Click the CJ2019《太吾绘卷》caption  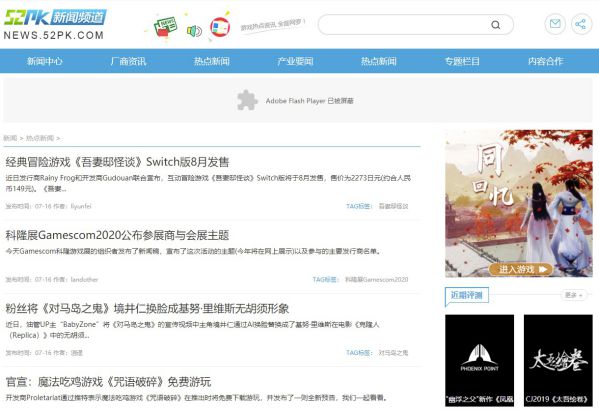[557, 399]
